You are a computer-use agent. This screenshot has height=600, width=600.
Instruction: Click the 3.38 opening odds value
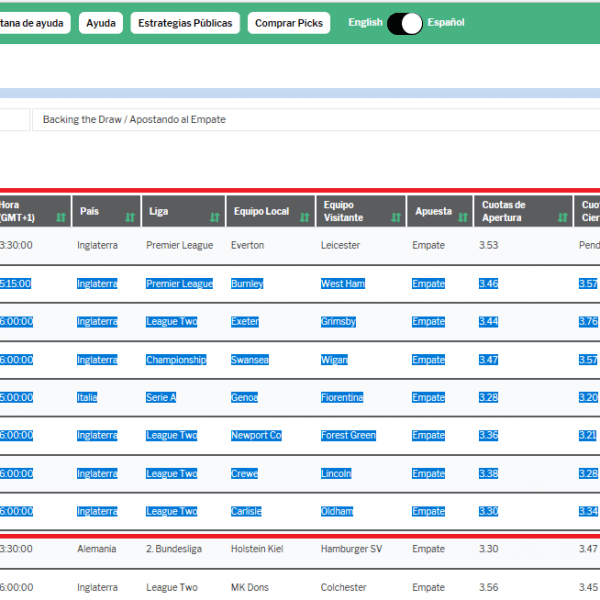(489, 474)
